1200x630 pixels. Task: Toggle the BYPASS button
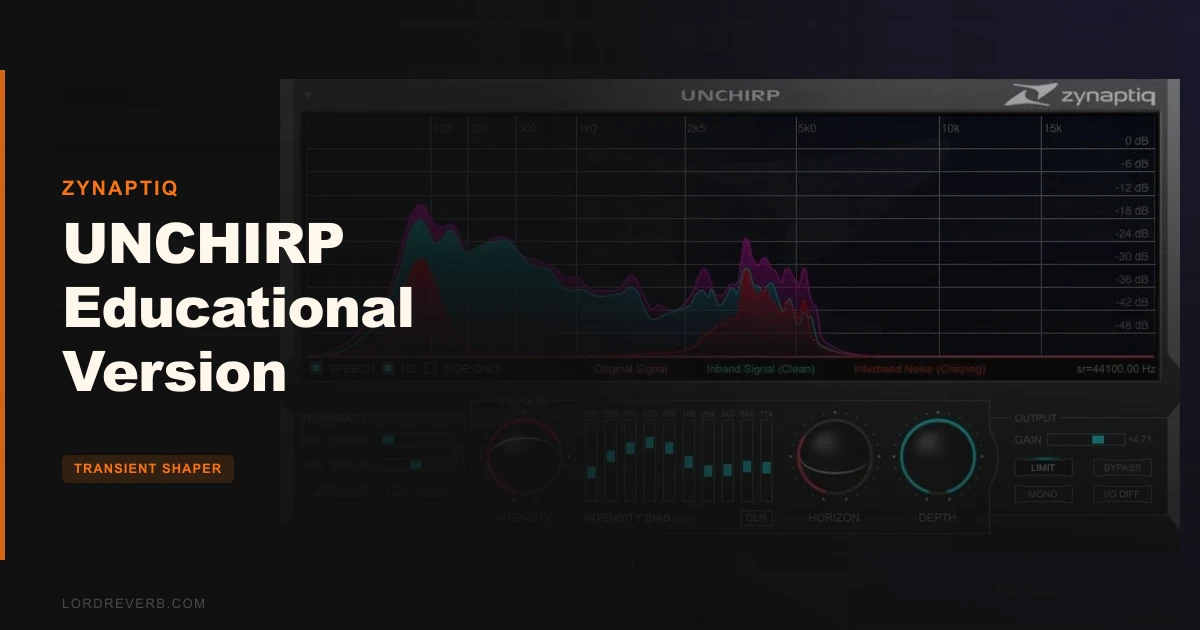1122,467
